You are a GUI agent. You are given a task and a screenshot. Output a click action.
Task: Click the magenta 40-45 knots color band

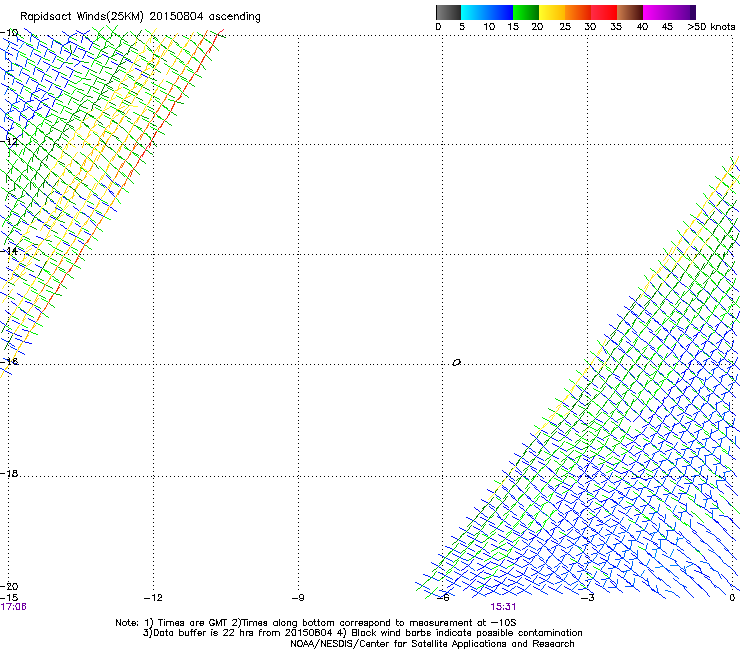click(x=656, y=12)
